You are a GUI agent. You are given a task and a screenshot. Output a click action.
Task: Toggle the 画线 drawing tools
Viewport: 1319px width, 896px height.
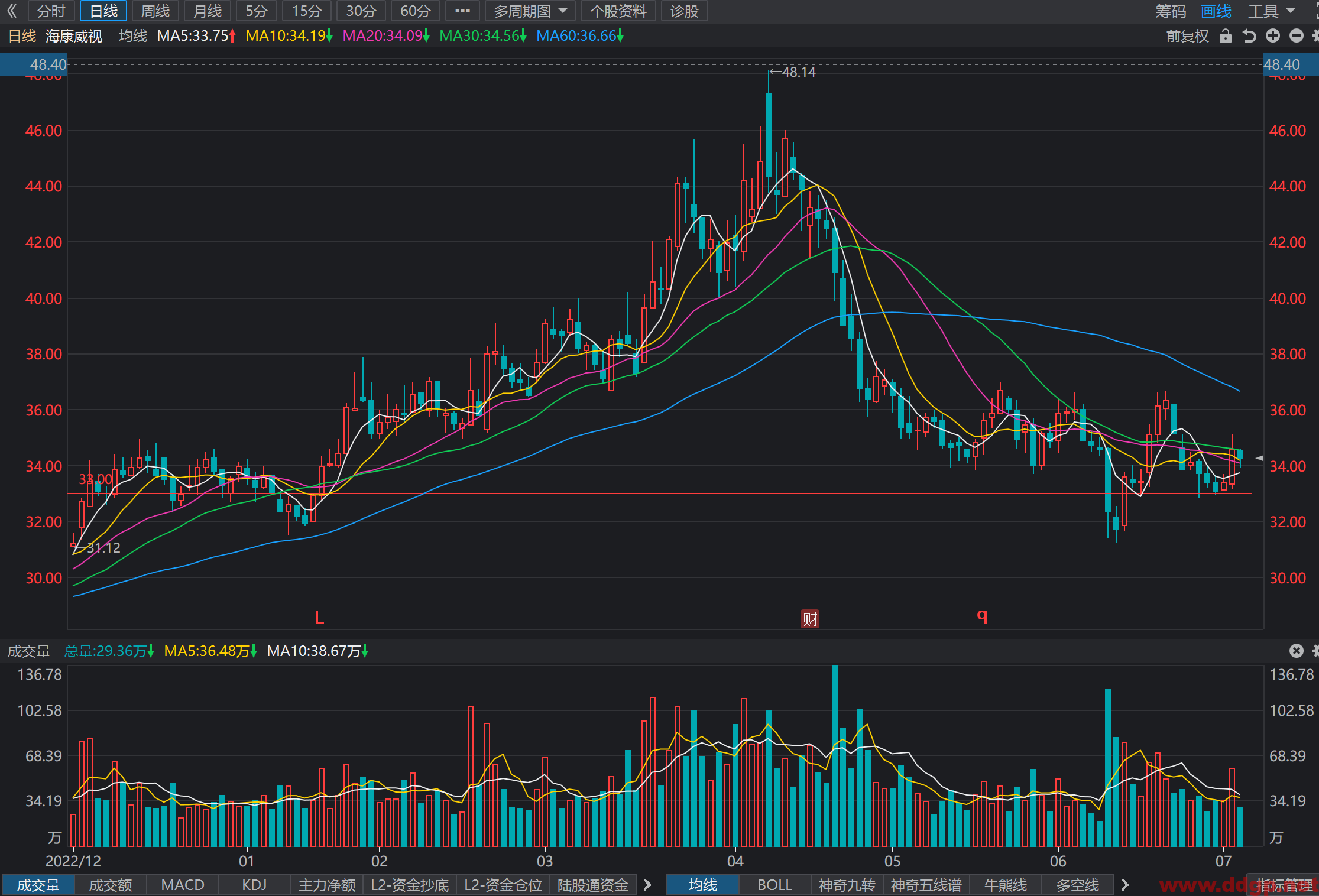click(1216, 11)
